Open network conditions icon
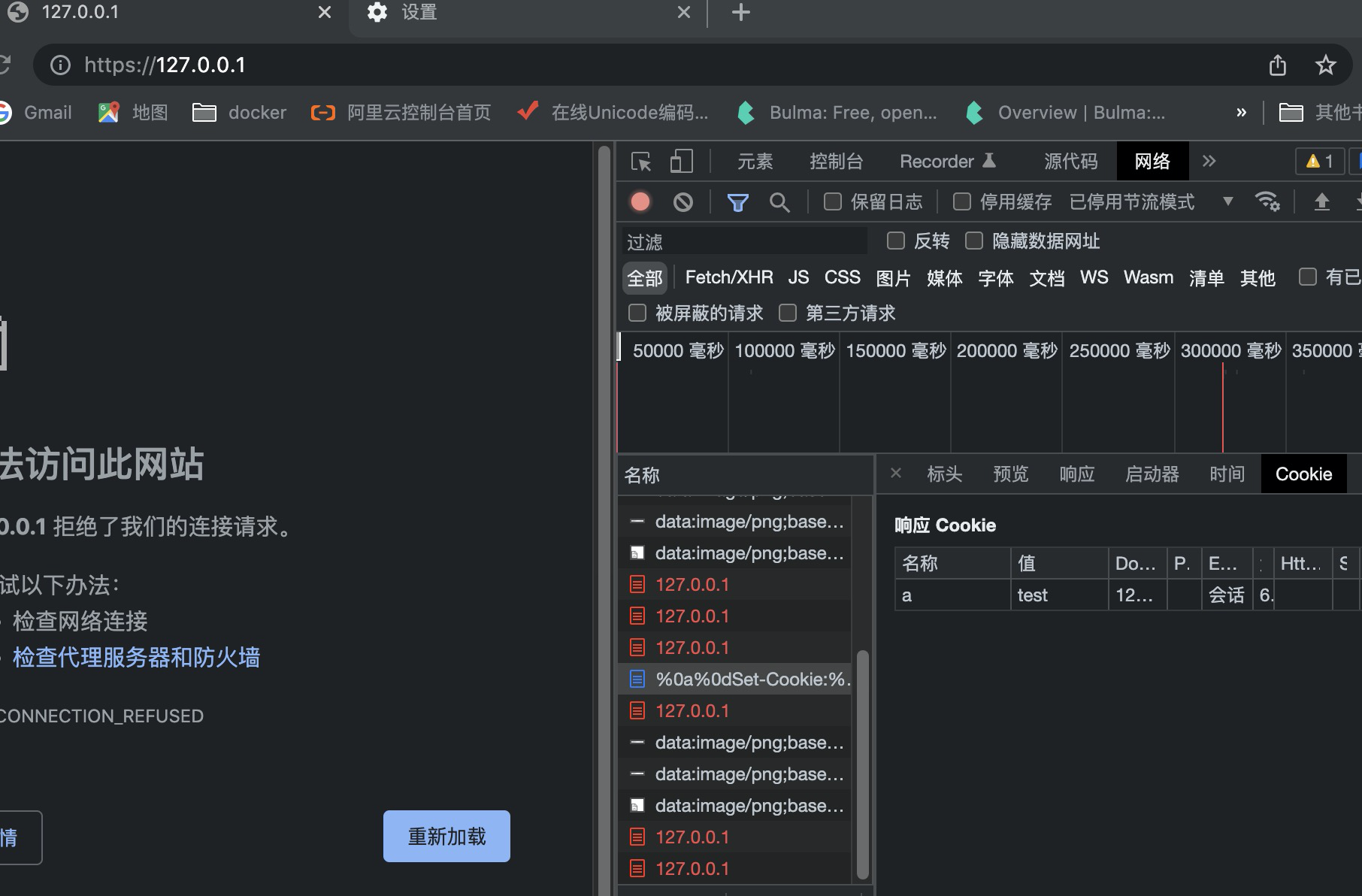This screenshot has width=1362, height=896. point(1268,201)
